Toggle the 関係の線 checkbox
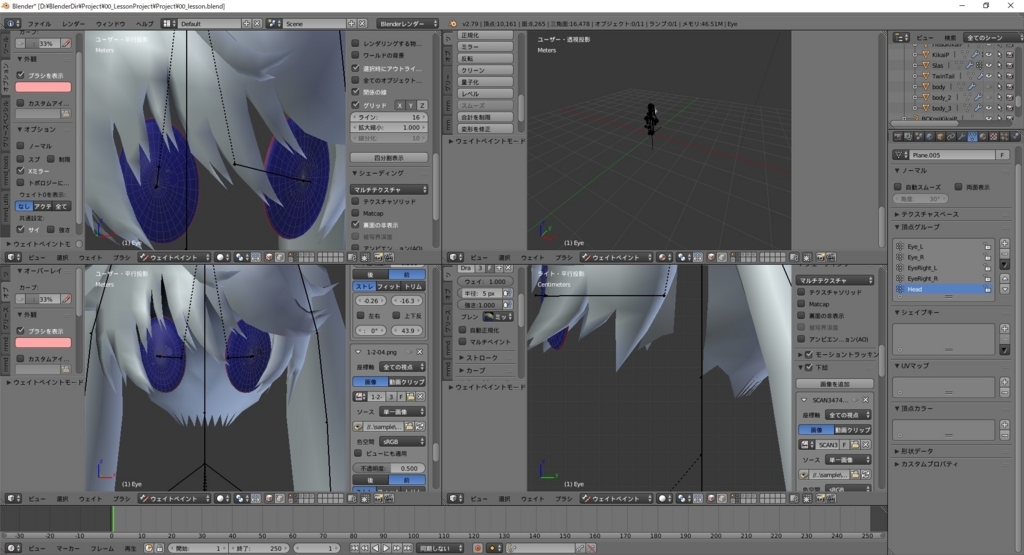 pyautogui.click(x=356, y=92)
